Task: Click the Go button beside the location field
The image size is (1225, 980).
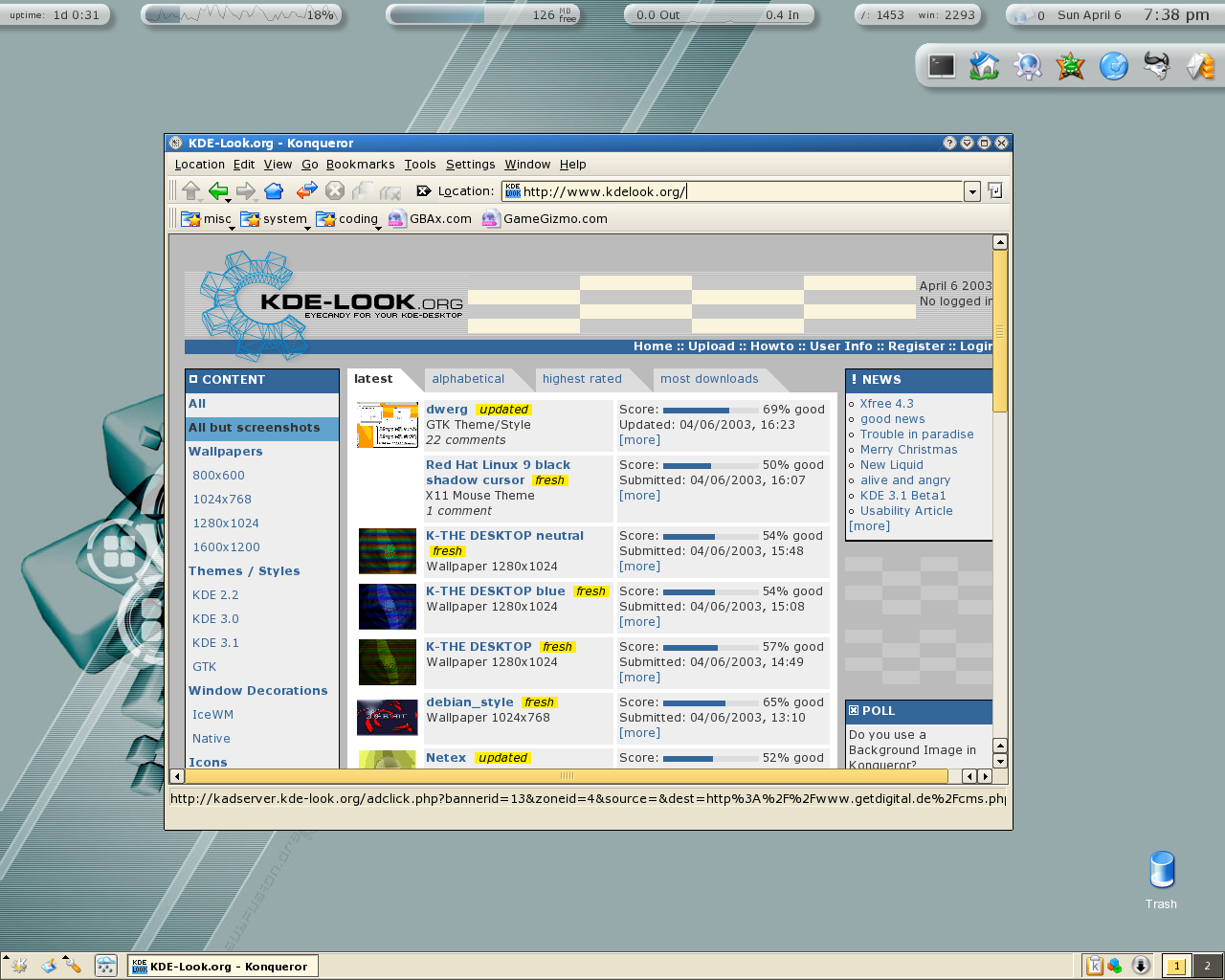Action: (995, 190)
